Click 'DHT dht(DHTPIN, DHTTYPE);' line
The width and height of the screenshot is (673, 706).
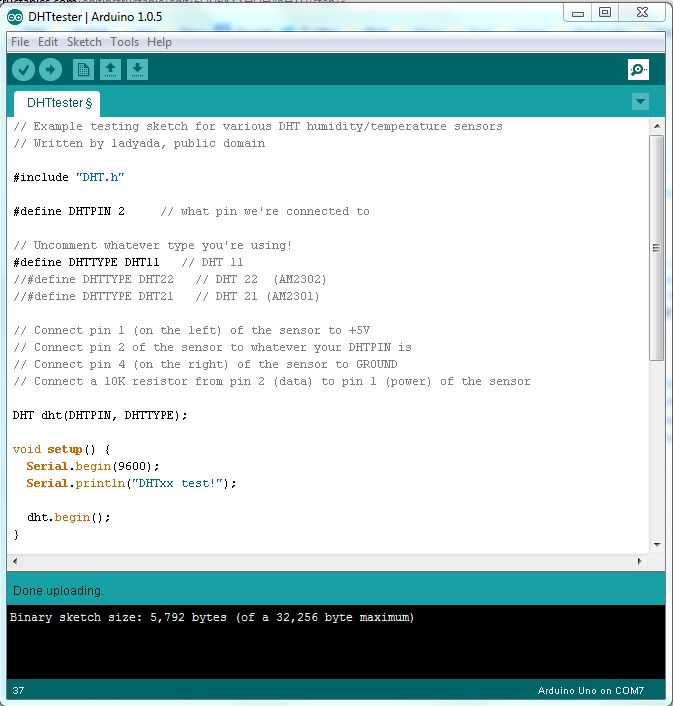(x=100, y=415)
